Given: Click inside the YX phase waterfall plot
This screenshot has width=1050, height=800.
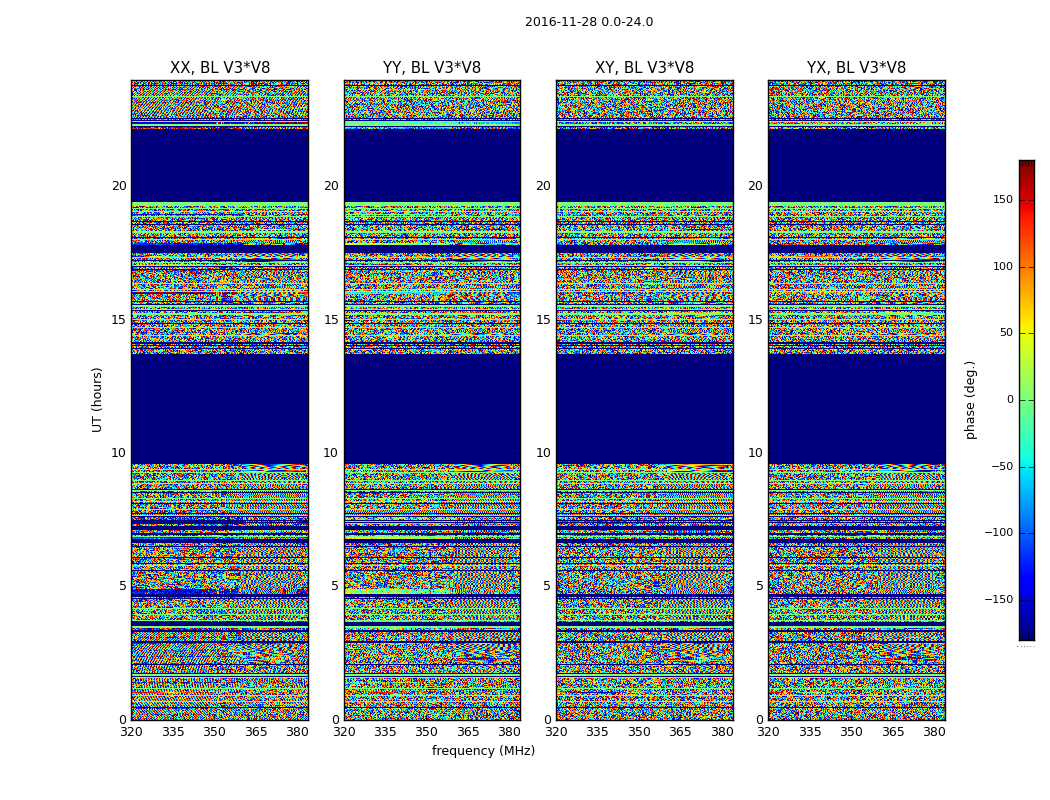Looking at the screenshot, I should click(856, 400).
